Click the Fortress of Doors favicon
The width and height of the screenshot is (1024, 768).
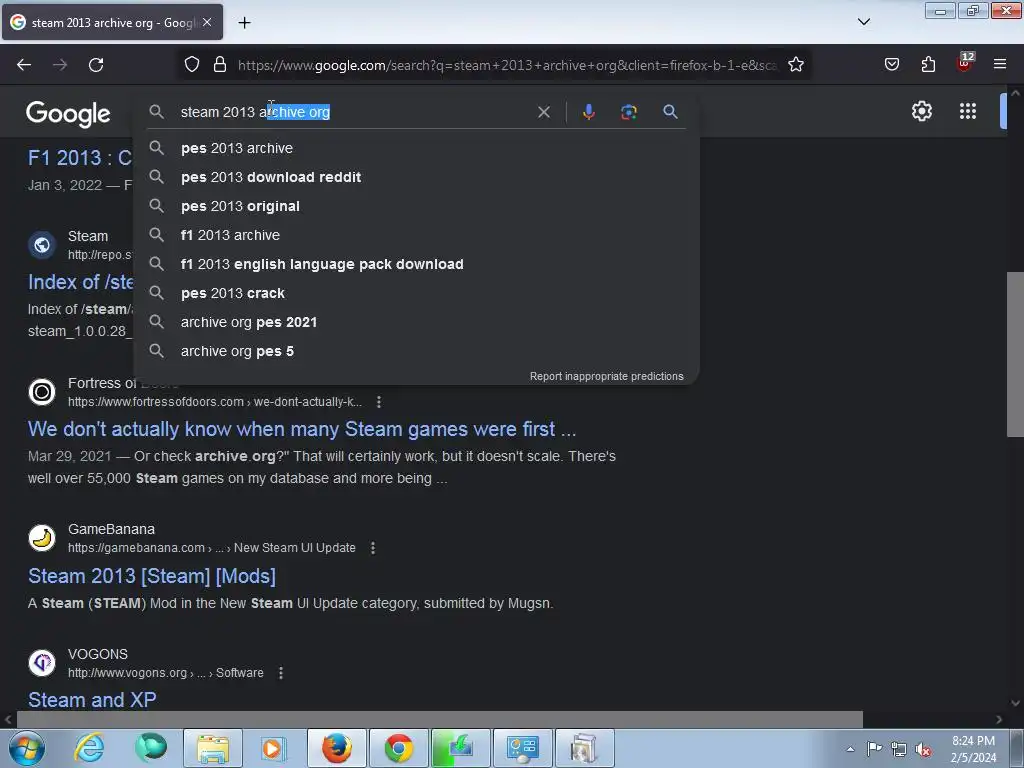[42, 392]
